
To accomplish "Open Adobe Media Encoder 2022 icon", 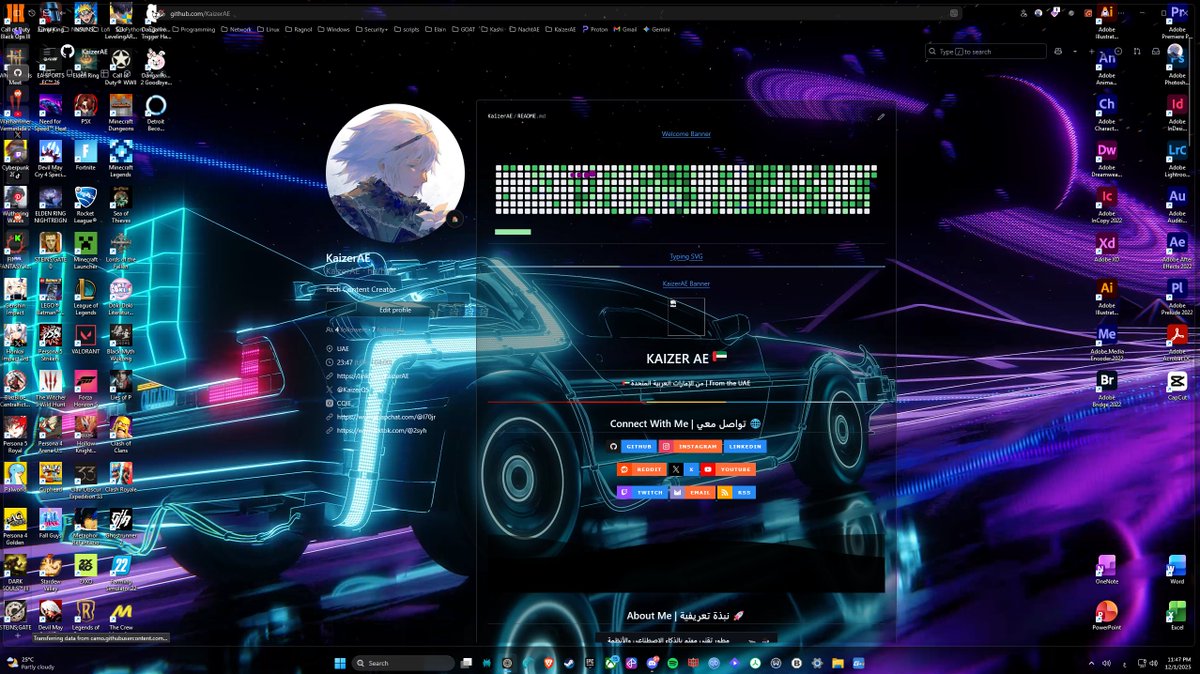I will coord(1106,341).
